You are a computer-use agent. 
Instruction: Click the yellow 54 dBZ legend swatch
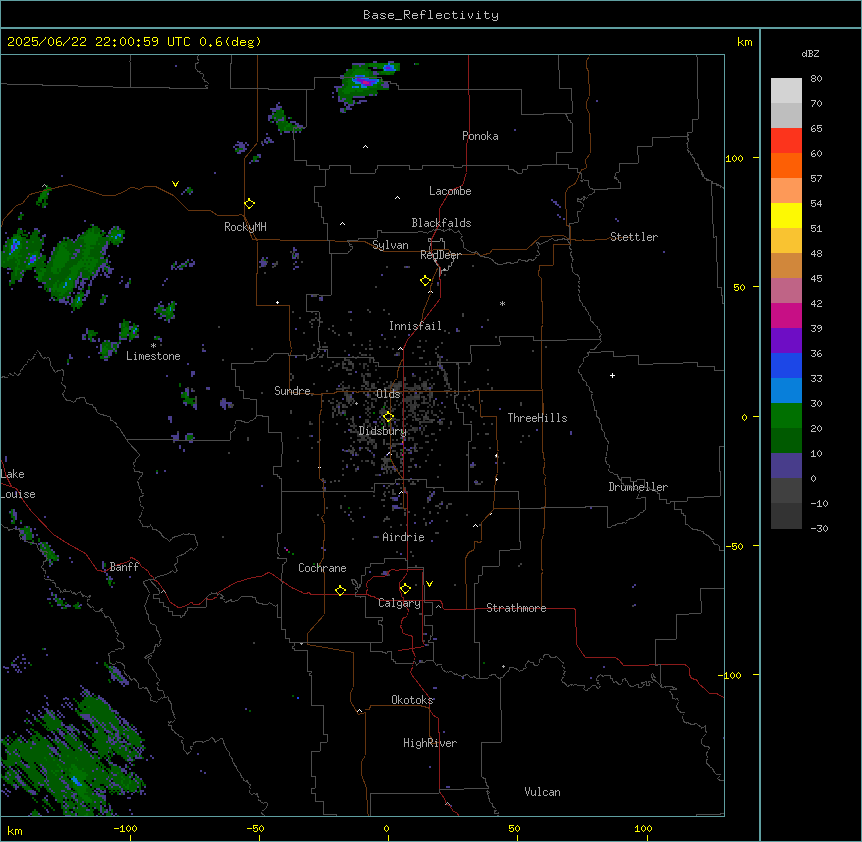click(x=786, y=215)
